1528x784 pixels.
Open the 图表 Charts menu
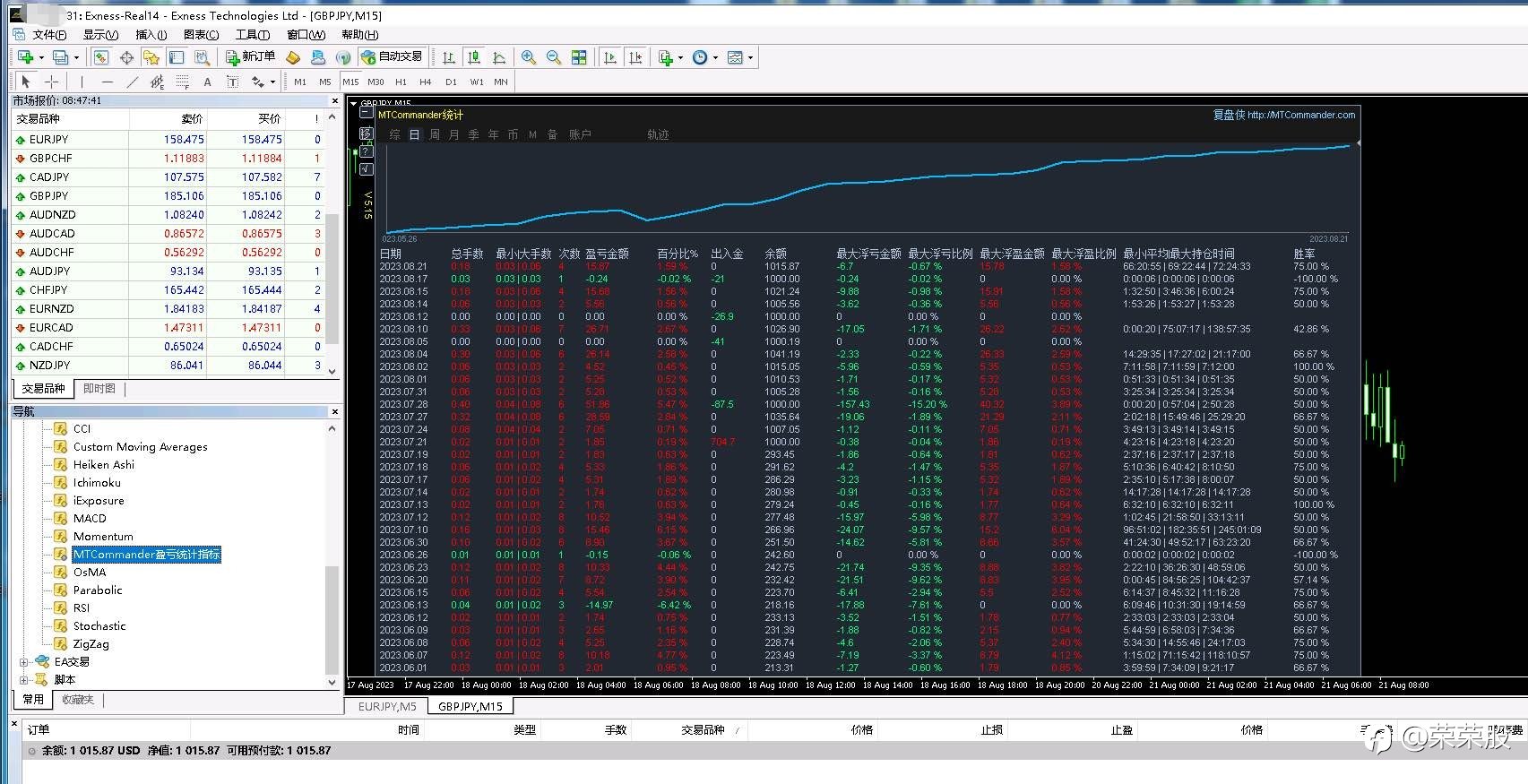[x=201, y=35]
